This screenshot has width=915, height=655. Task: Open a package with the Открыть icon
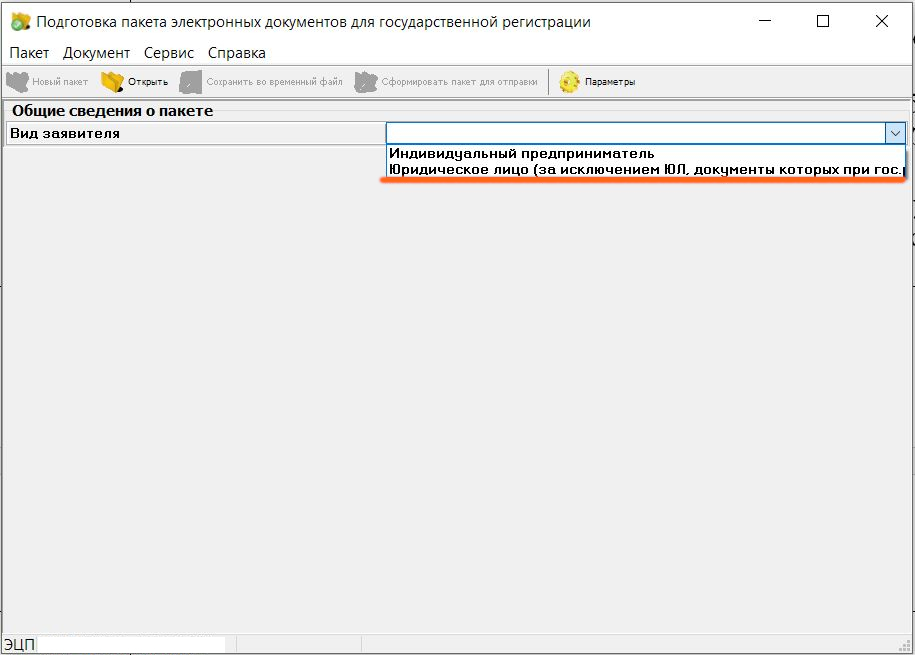tap(112, 82)
